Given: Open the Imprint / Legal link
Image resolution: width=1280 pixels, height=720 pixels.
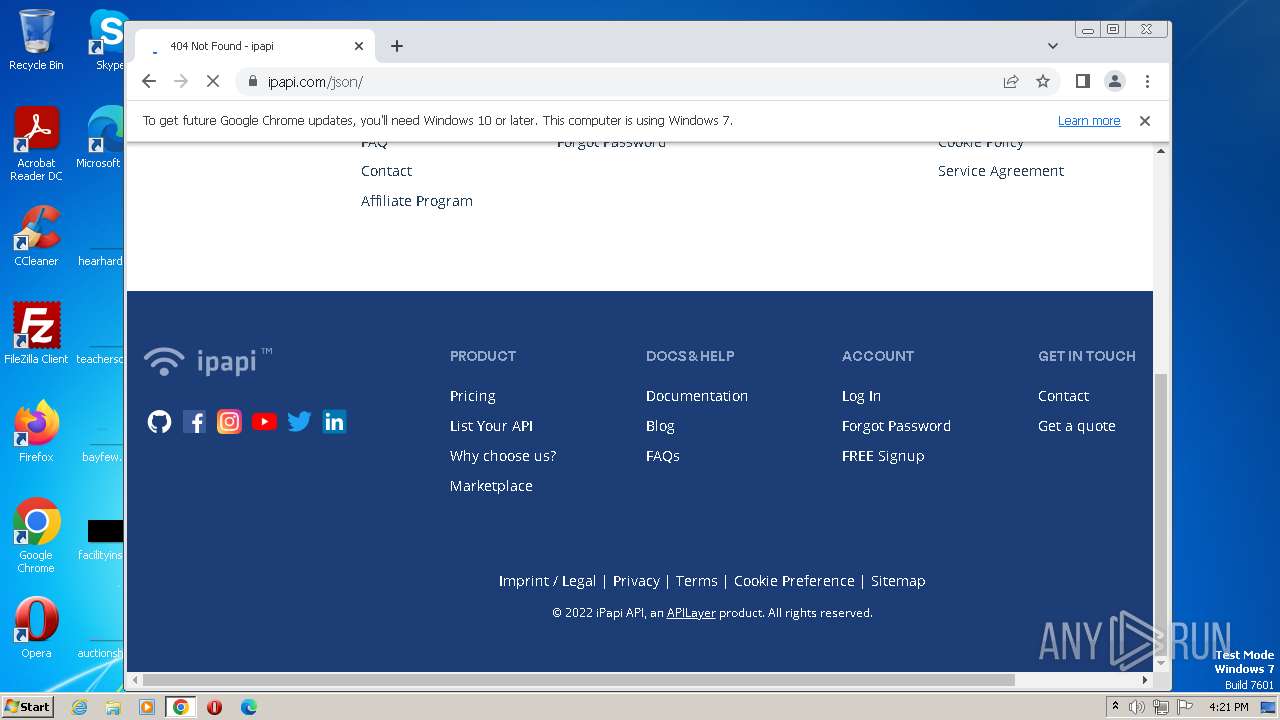Looking at the screenshot, I should tap(547, 581).
